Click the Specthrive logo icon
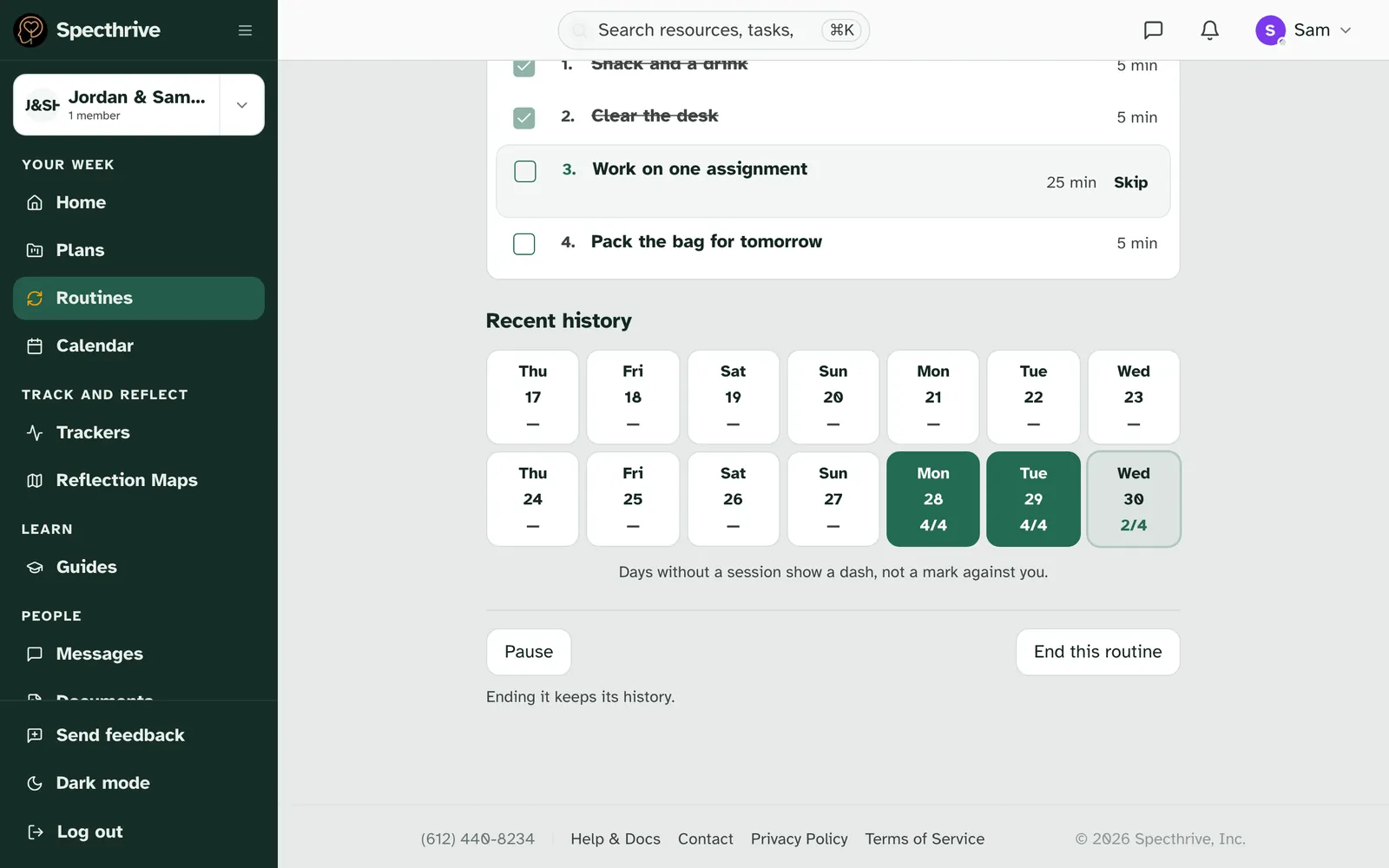The width and height of the screenshot is (1389, 868). point(30,30)
